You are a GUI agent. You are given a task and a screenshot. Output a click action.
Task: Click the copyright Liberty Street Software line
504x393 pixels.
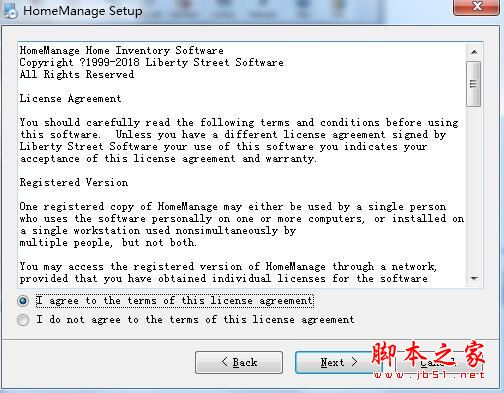point(152,62)
